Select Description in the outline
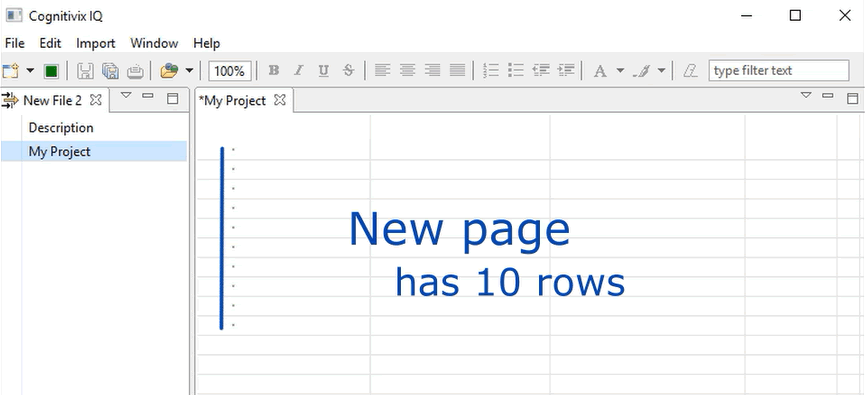The width and height of the screenshot is (865, 395). coord(61,128)
